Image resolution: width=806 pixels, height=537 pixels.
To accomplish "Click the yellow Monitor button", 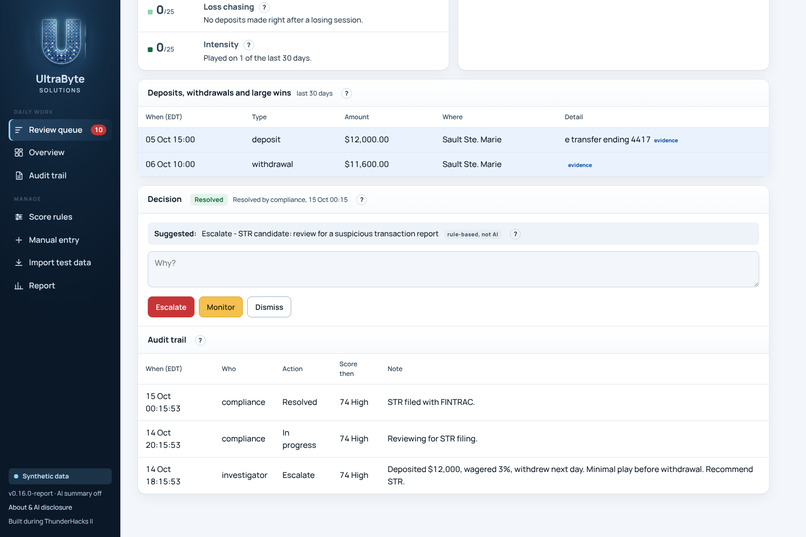I will tap(221, 307).
